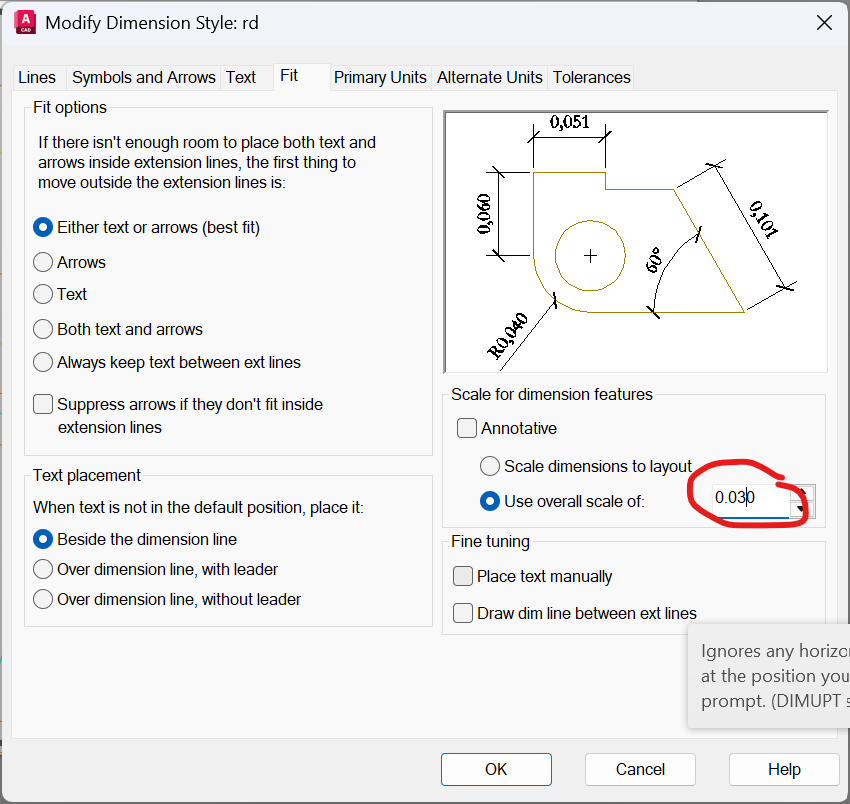Viewport: 850px width, 804px height.
Task: Select the Arrows fit option
Action: [x=43, y=262]
